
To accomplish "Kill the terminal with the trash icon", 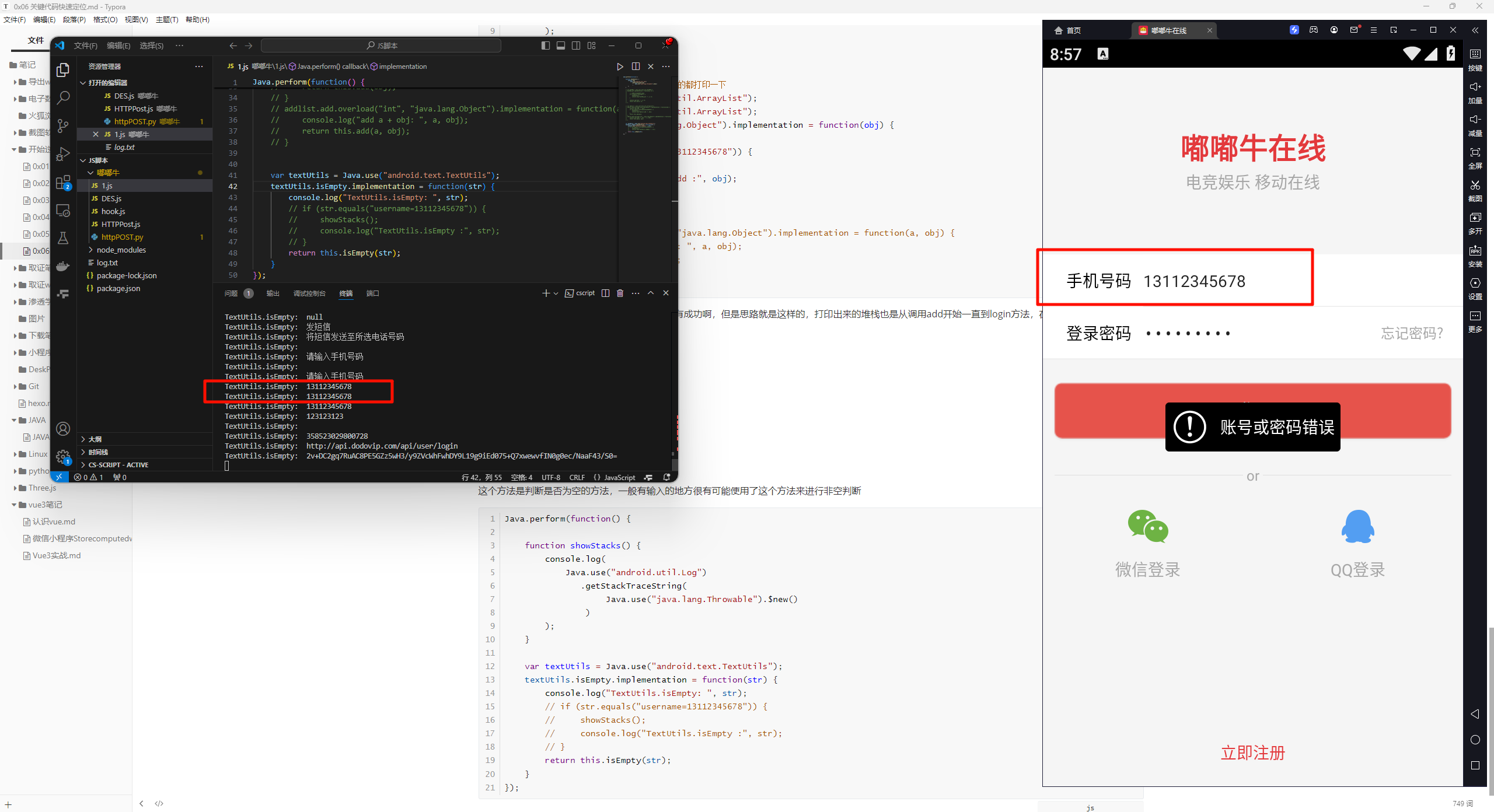I will (x=620, y=293).
